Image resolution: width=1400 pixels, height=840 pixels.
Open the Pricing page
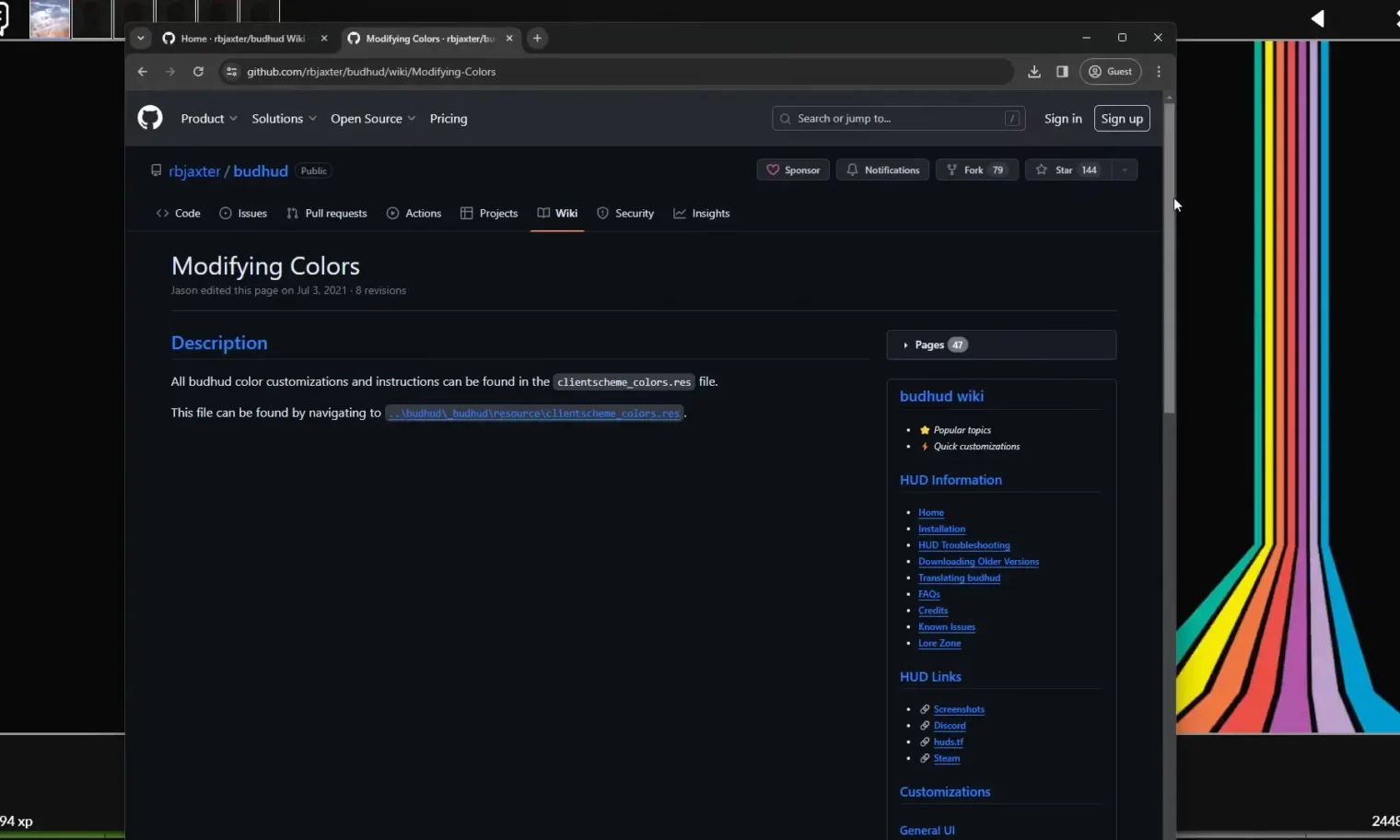(449, 118)
